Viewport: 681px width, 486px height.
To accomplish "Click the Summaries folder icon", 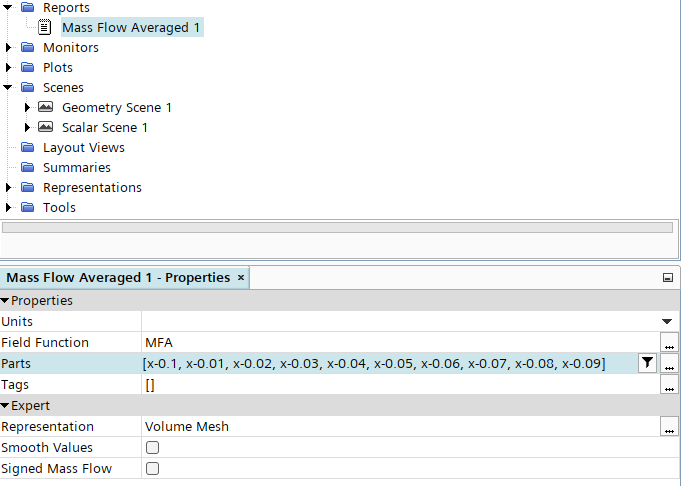I will pyautogui.click(x=27, y=167).
